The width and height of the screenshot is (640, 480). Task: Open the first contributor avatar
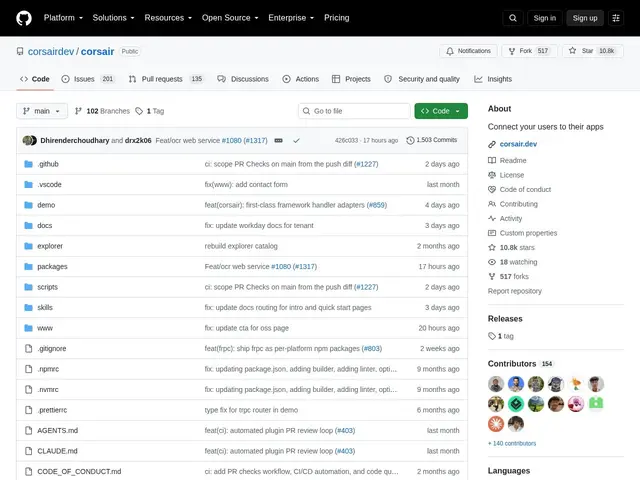496,384
